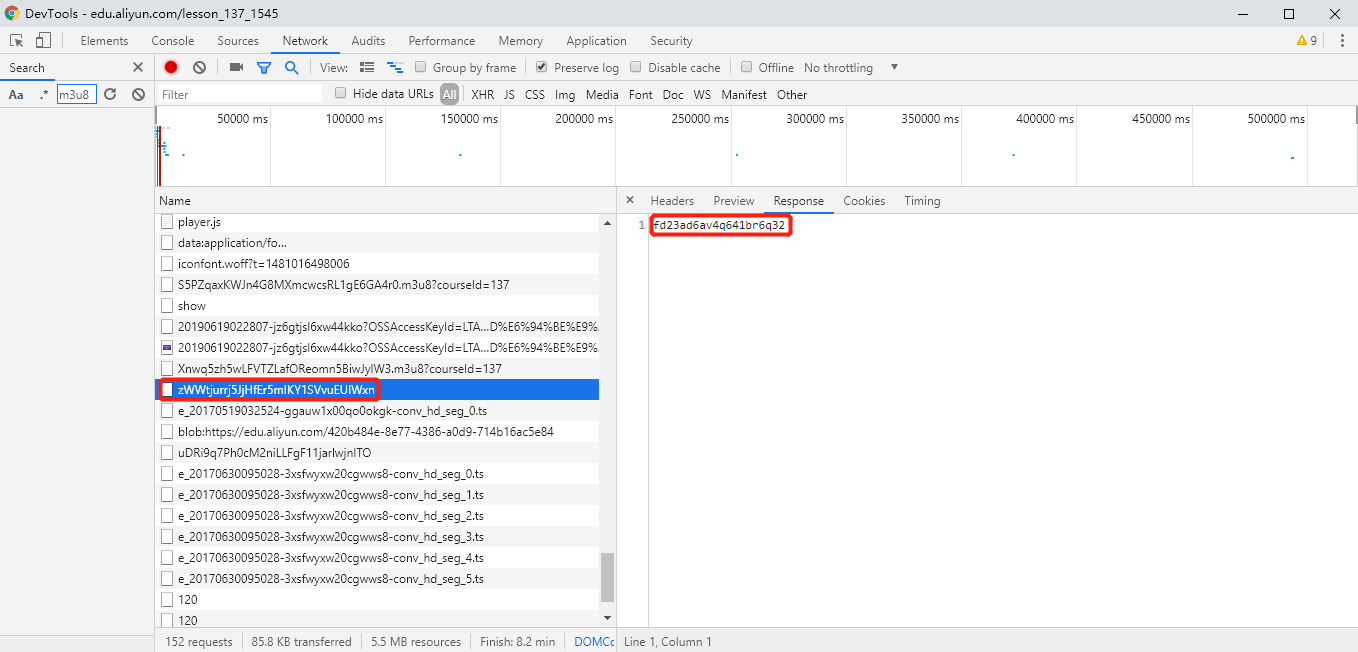This screenshot has width=1358, height=652.
Task: Click the search input containing m3u8
Action: [x=76, y=94]
